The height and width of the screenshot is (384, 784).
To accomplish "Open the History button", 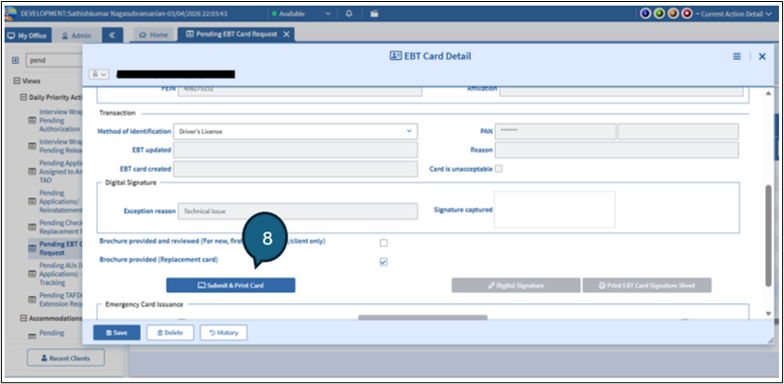I will click(224, 332).
